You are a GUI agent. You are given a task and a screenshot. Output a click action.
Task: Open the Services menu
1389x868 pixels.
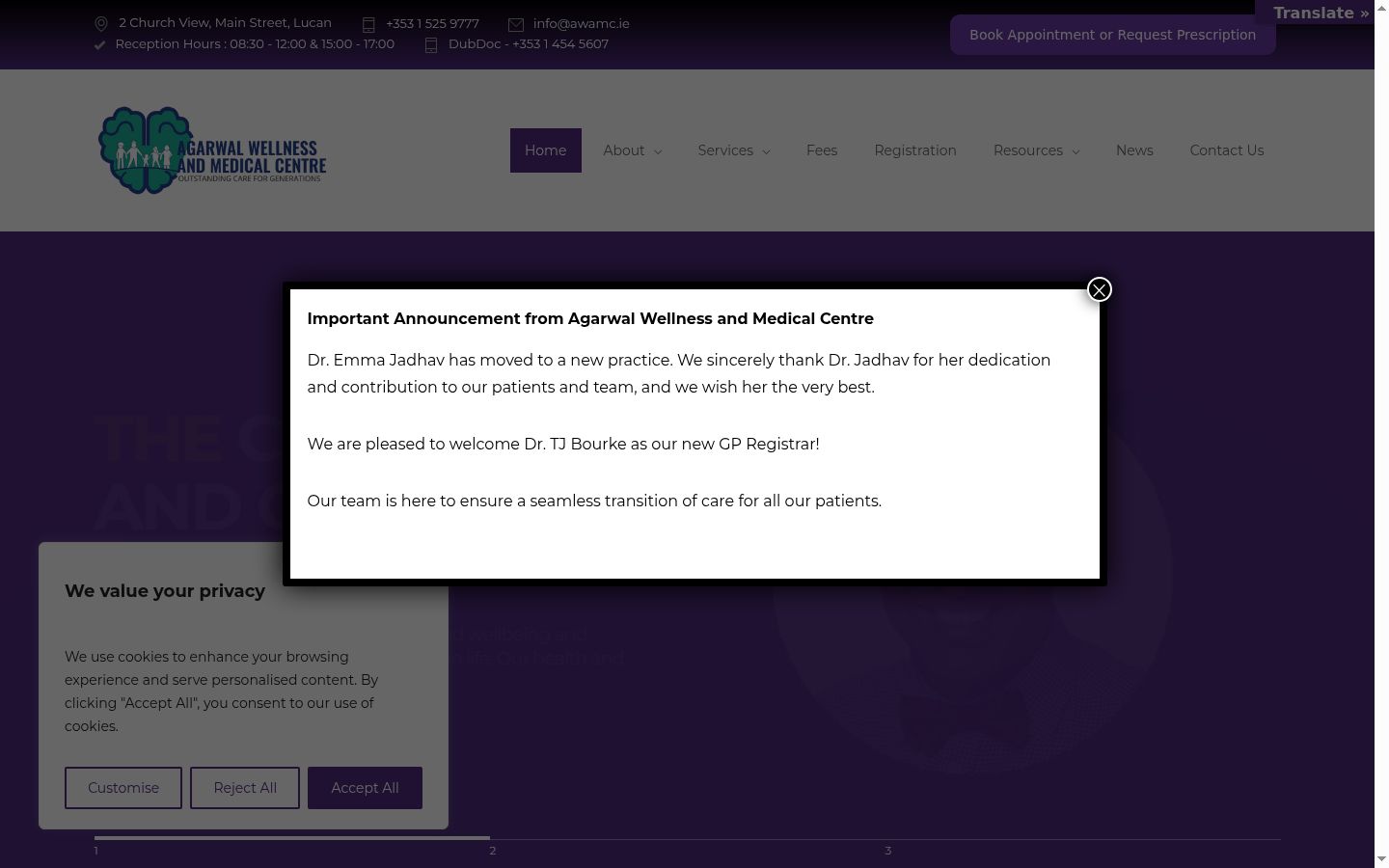(725, 150)
